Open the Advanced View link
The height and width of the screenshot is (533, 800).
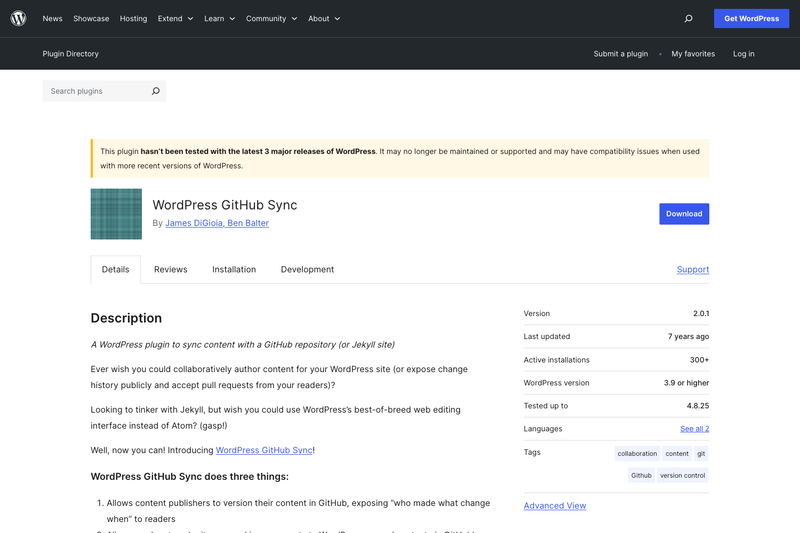click(x=555, y=505)
